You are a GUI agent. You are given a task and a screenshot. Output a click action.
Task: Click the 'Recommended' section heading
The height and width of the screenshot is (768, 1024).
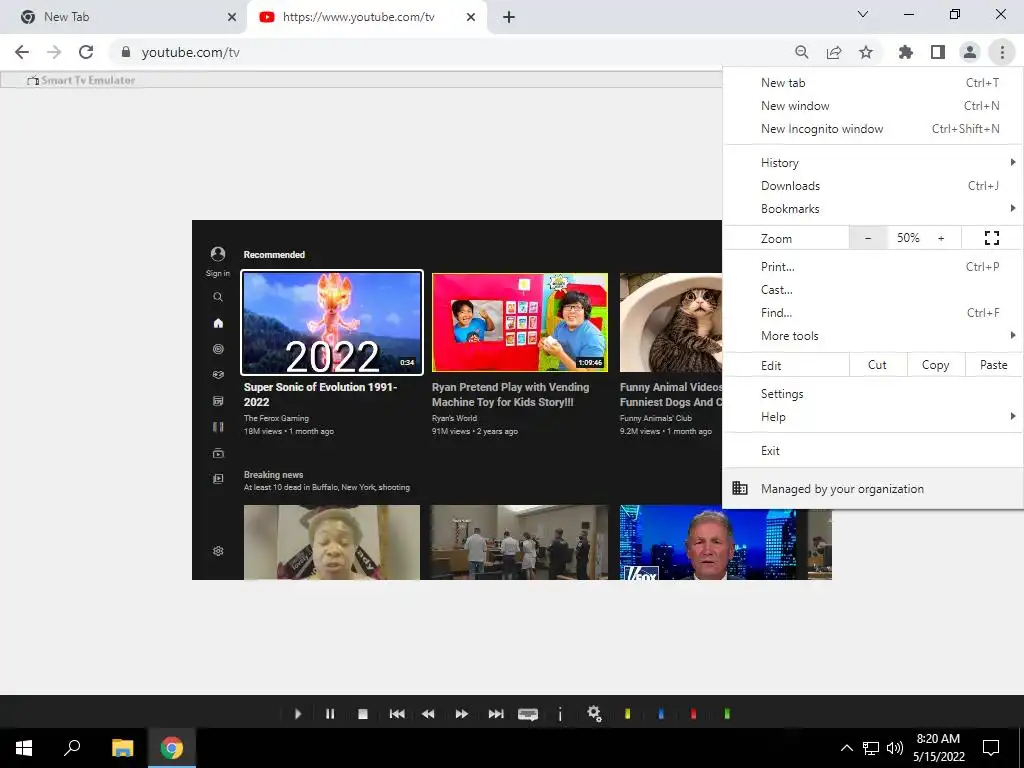tap(274, 255)
